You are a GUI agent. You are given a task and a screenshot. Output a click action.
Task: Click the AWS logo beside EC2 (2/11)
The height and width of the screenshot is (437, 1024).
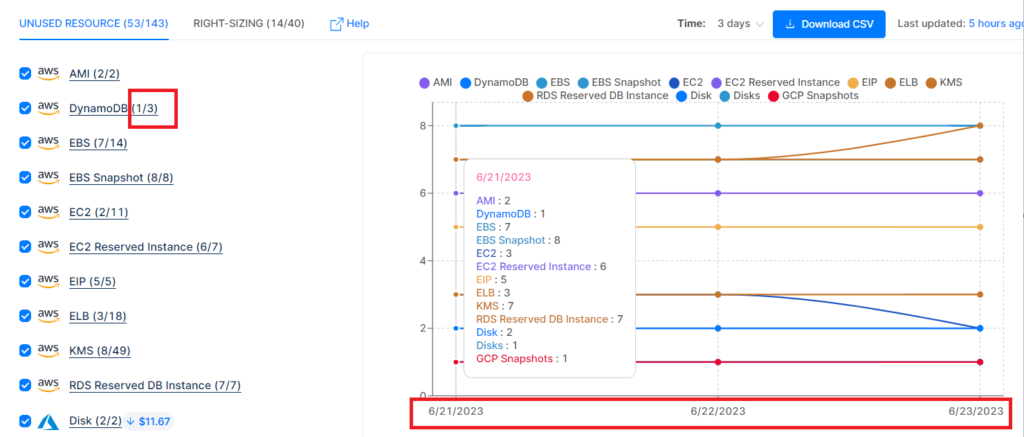pyautogui.click(x=48, y=212)
